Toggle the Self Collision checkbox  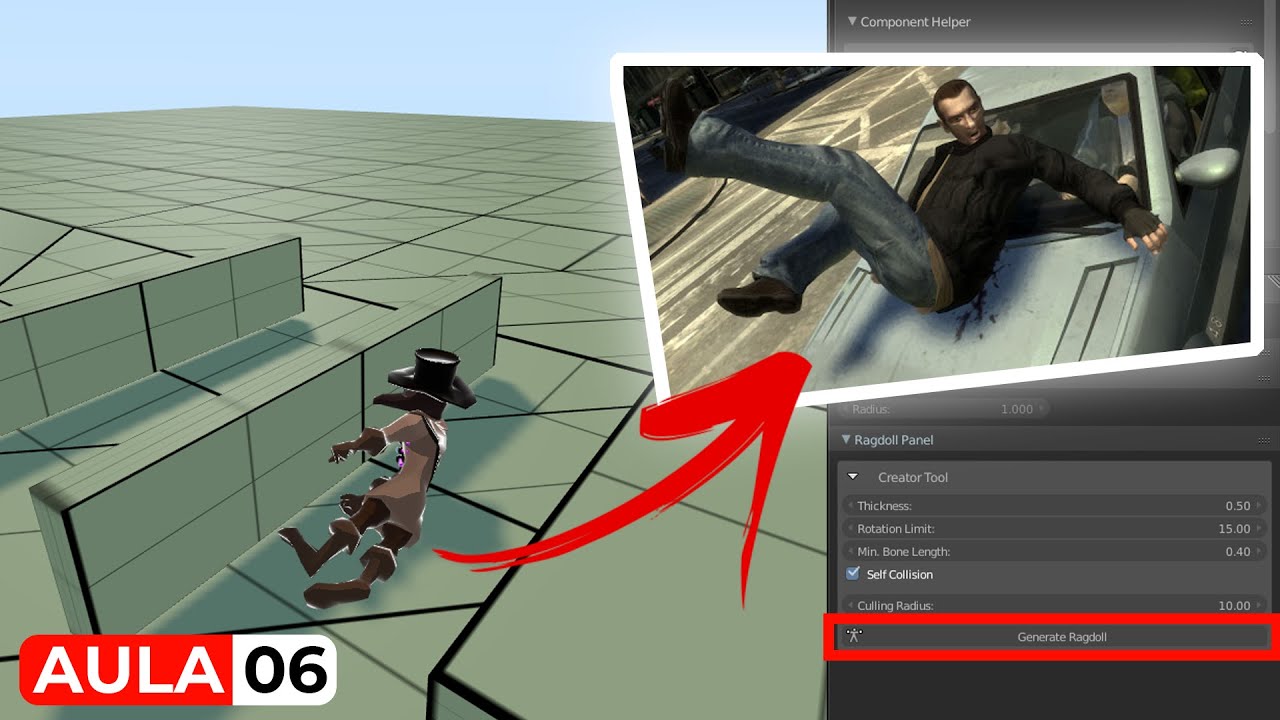[x=853, y=574]
